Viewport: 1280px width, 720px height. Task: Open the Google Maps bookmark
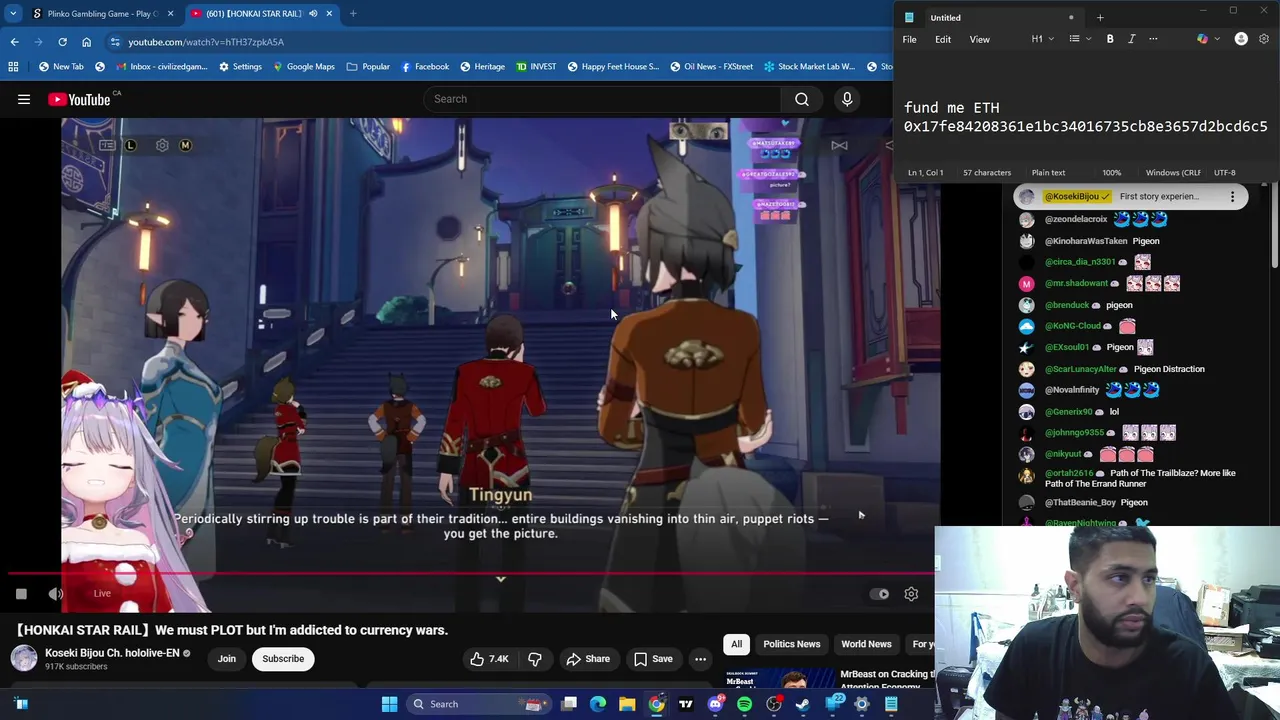304,67
